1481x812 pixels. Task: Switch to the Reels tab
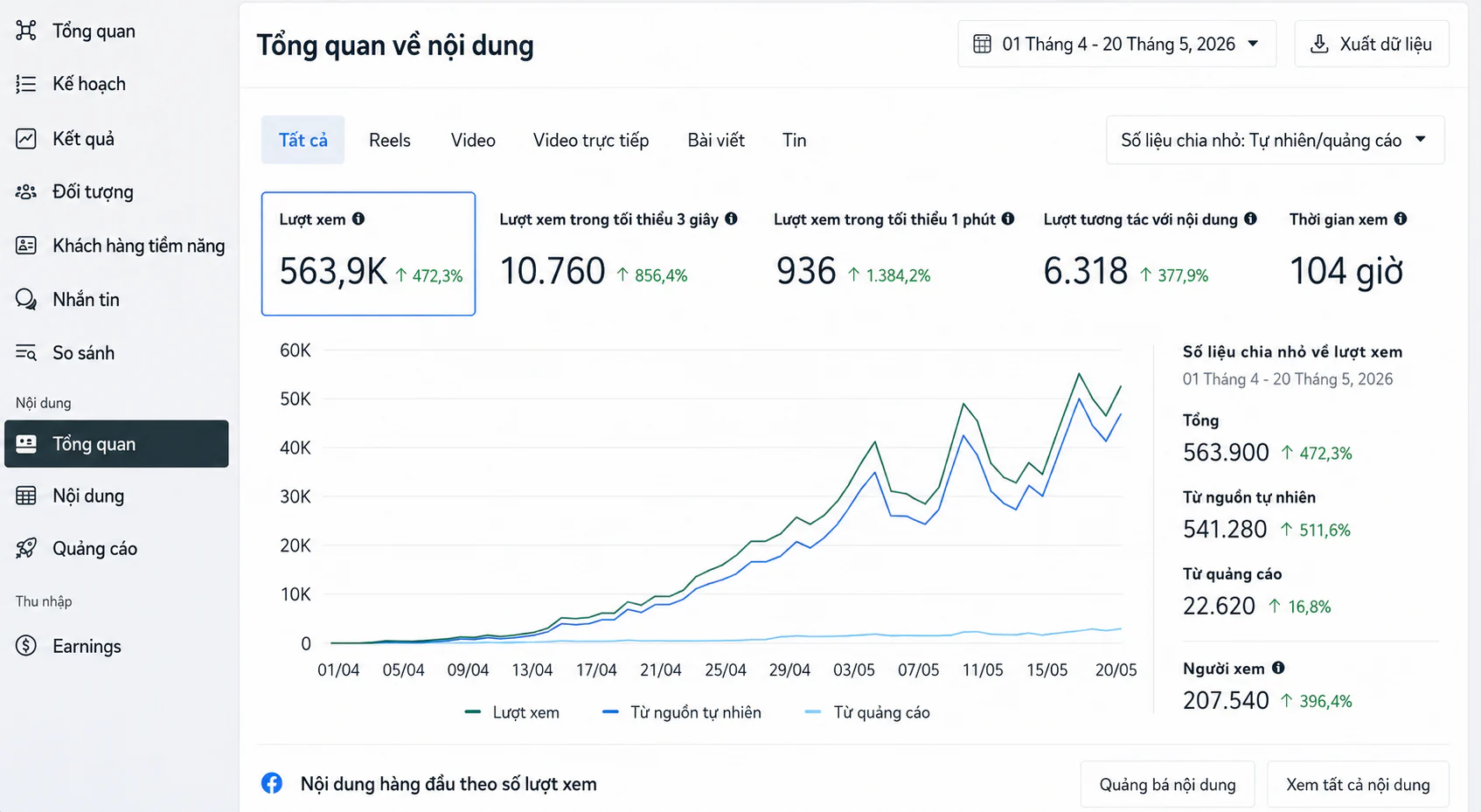(x=389, y=140)
